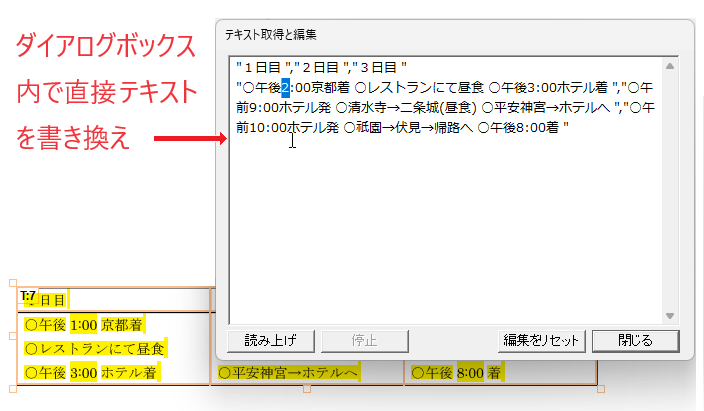Click the bottom-right selection handle of table
Image resolution: width=704 pixels, height=411 pixels.
[601, 389]
